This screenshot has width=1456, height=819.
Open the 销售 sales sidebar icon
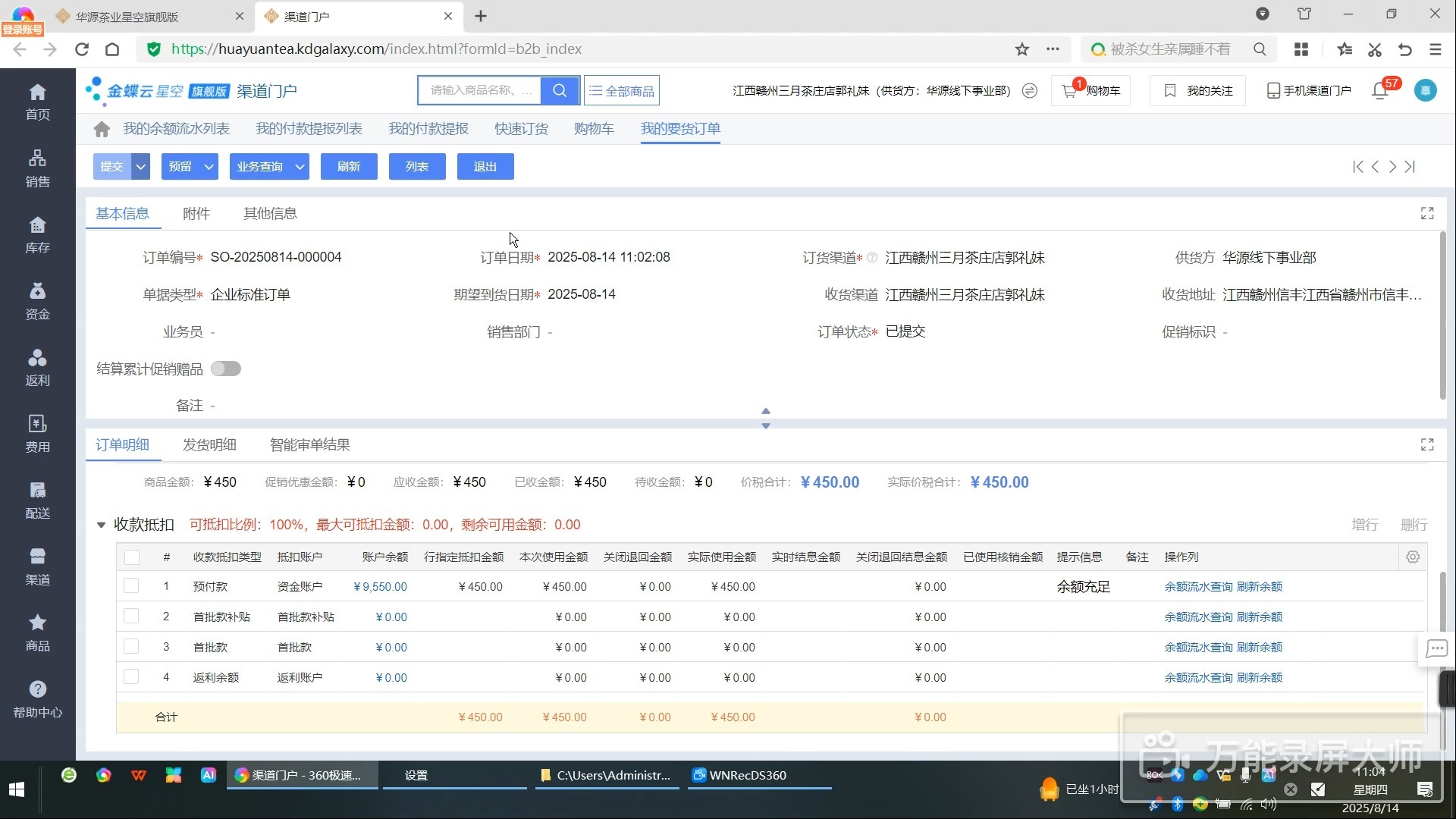(x=37, y=168)
